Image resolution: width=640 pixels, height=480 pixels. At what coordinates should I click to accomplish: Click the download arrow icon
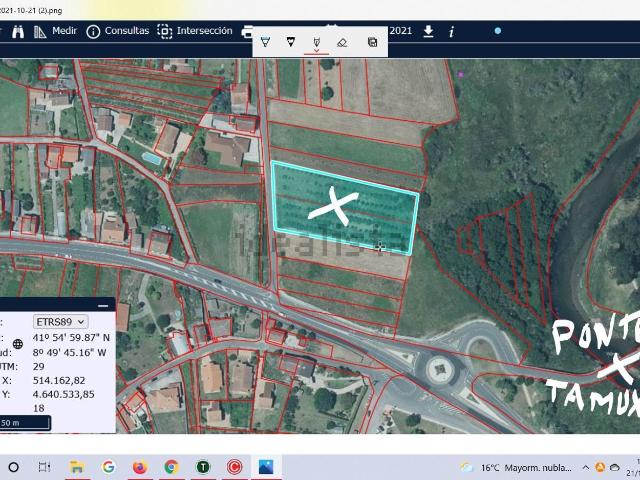point(428,31)
